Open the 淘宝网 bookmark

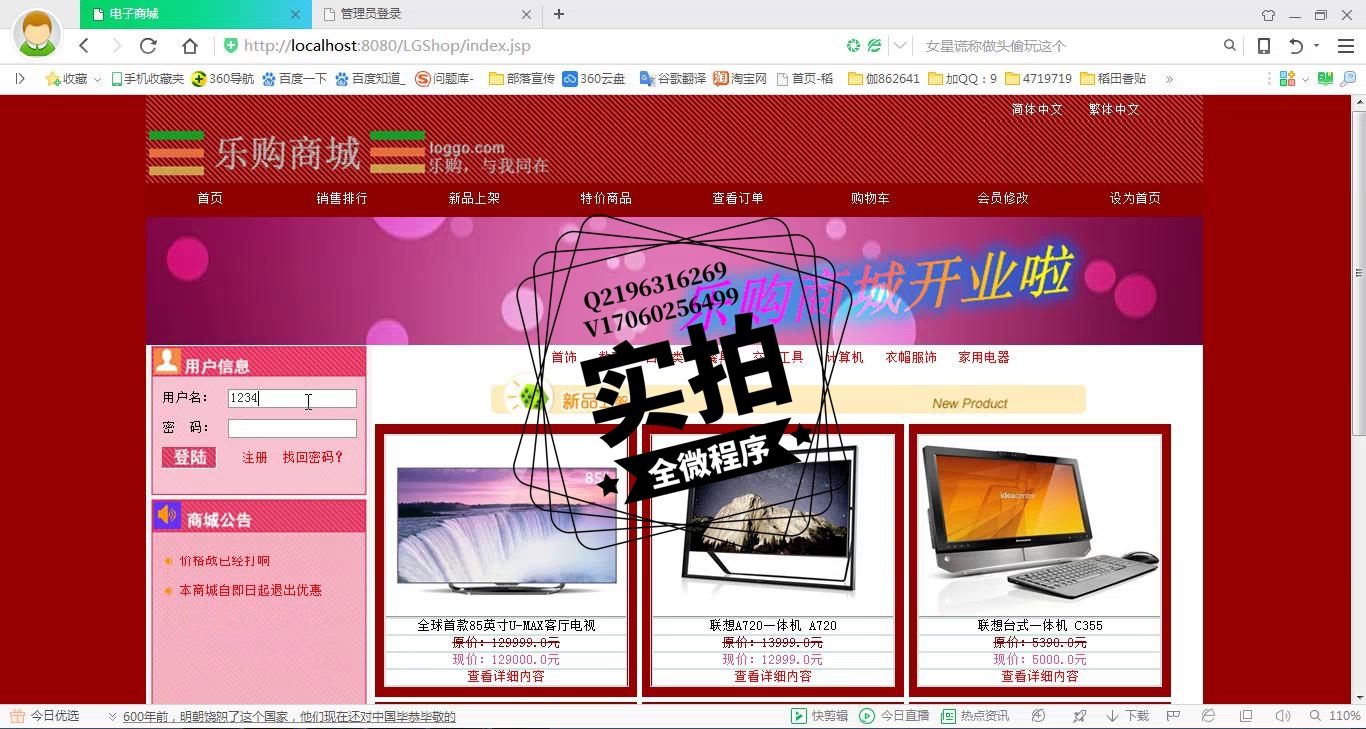click(740, 78)
